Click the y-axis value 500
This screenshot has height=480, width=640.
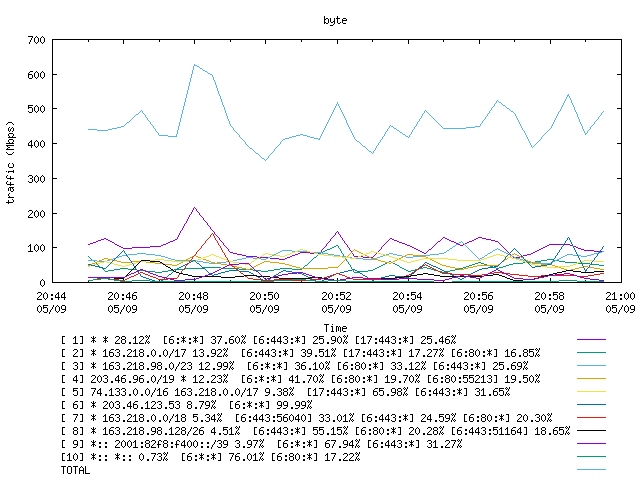(36, 109)
